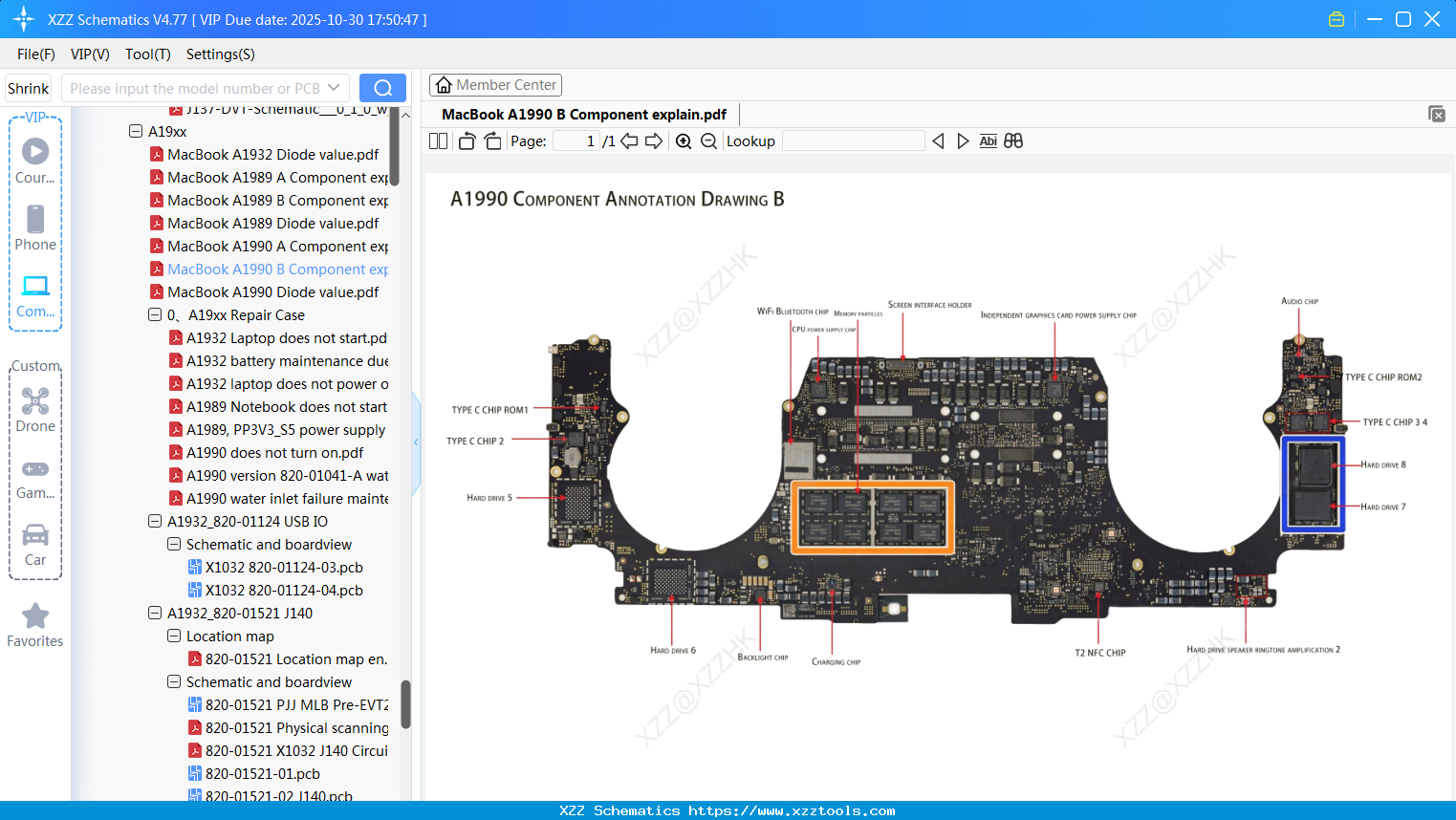Open A1989, PP3V3_S5 power supply file
The width and height of the screenshot is (1456, 820).
286,429
